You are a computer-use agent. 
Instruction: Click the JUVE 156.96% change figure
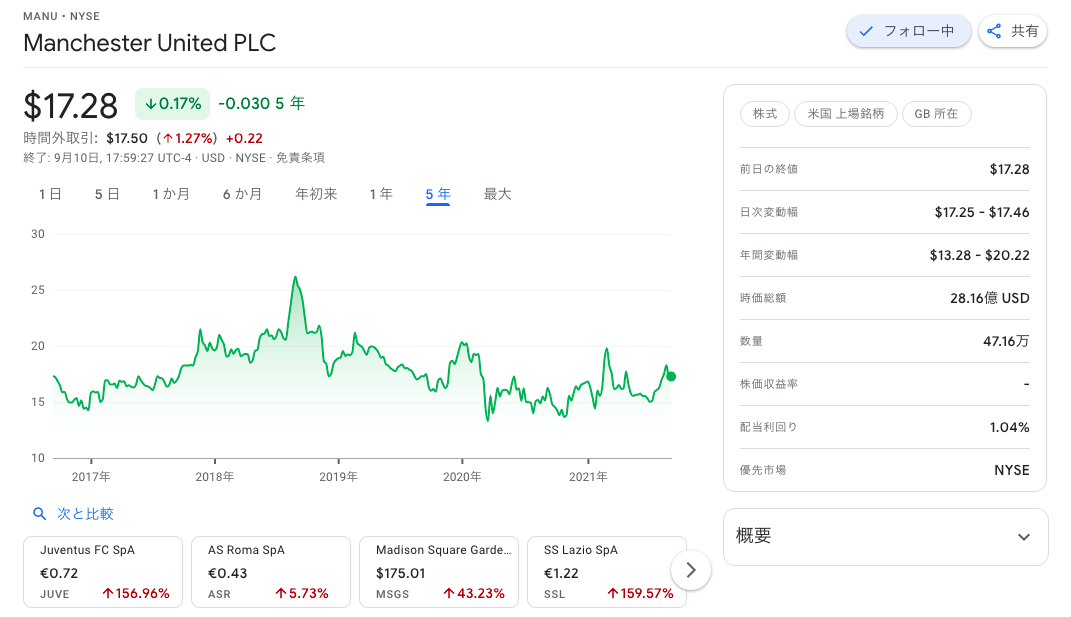135,594
